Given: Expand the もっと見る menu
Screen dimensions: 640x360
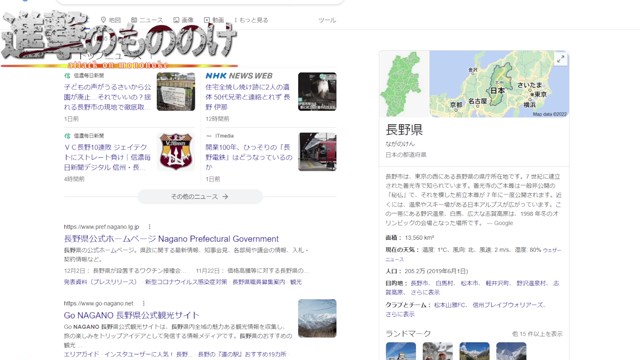Looking at the screenshot, I should 251,20.
